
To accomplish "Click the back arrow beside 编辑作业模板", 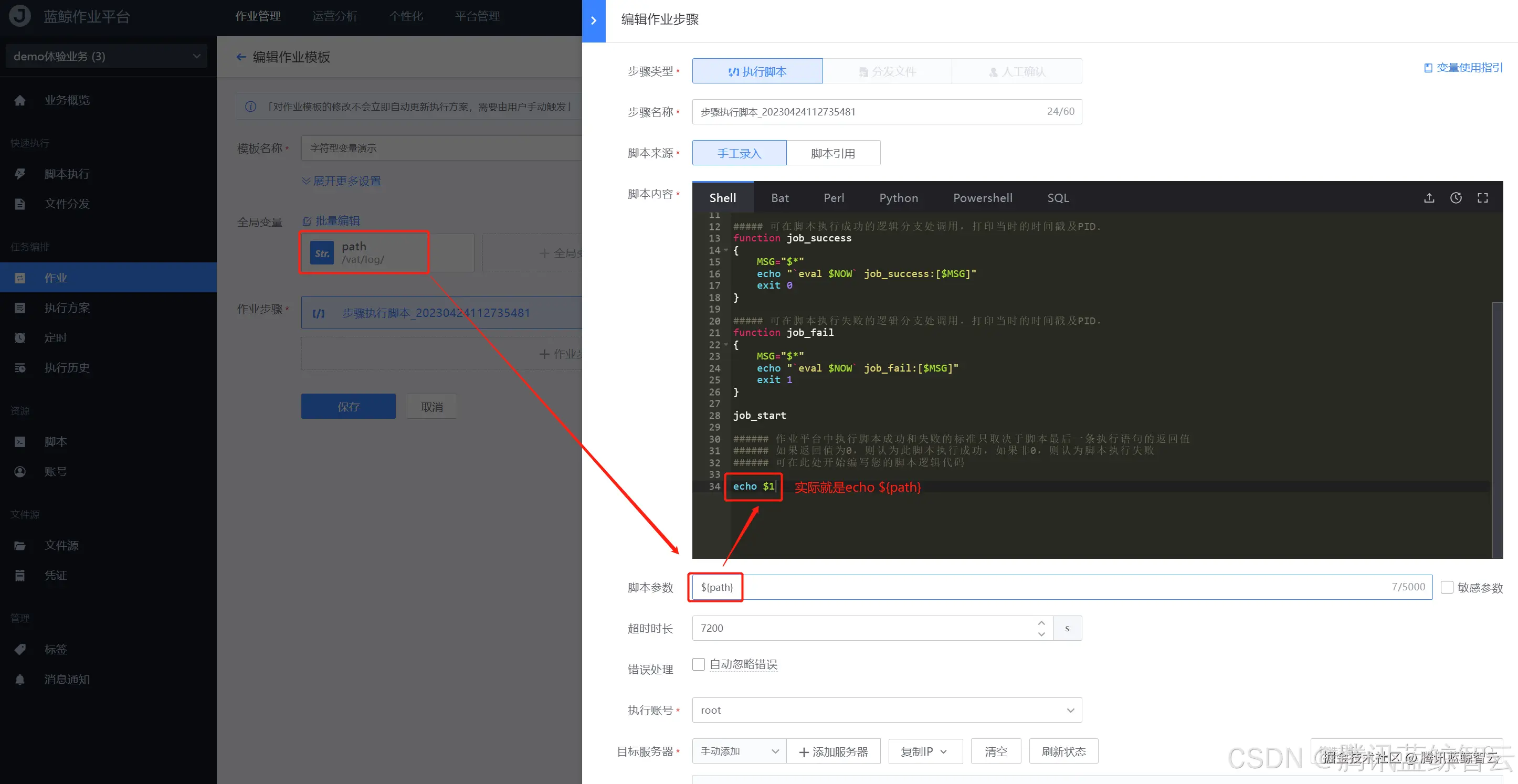I will 241,57.
